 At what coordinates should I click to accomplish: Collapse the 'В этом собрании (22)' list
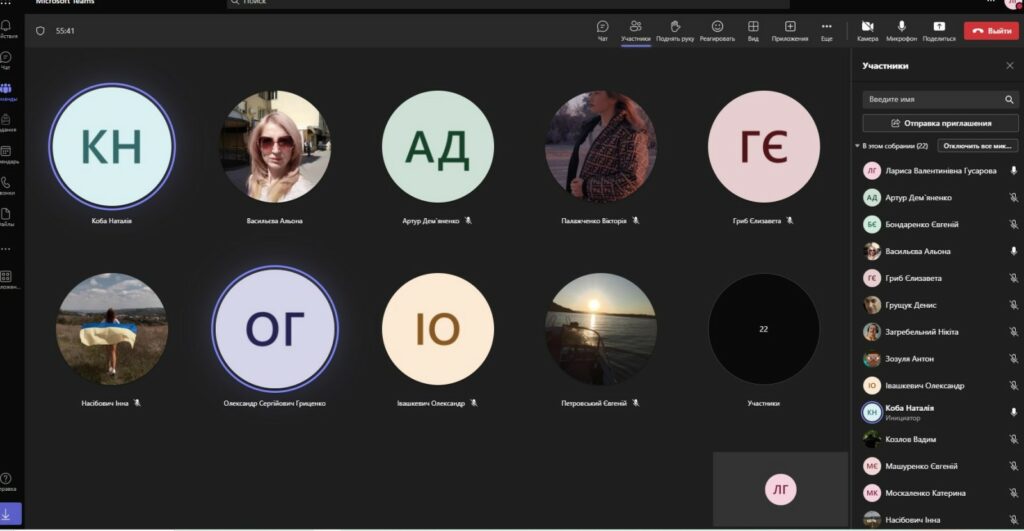[x=857, y=146]
